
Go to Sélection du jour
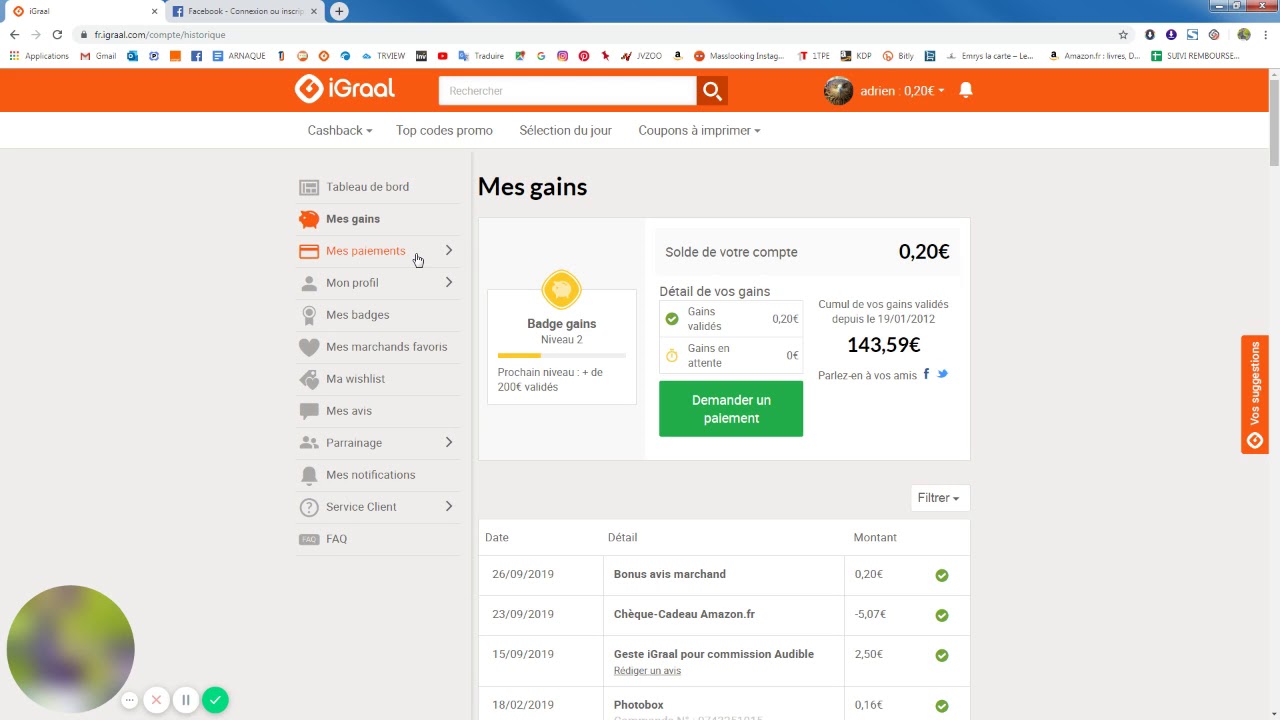565,130
